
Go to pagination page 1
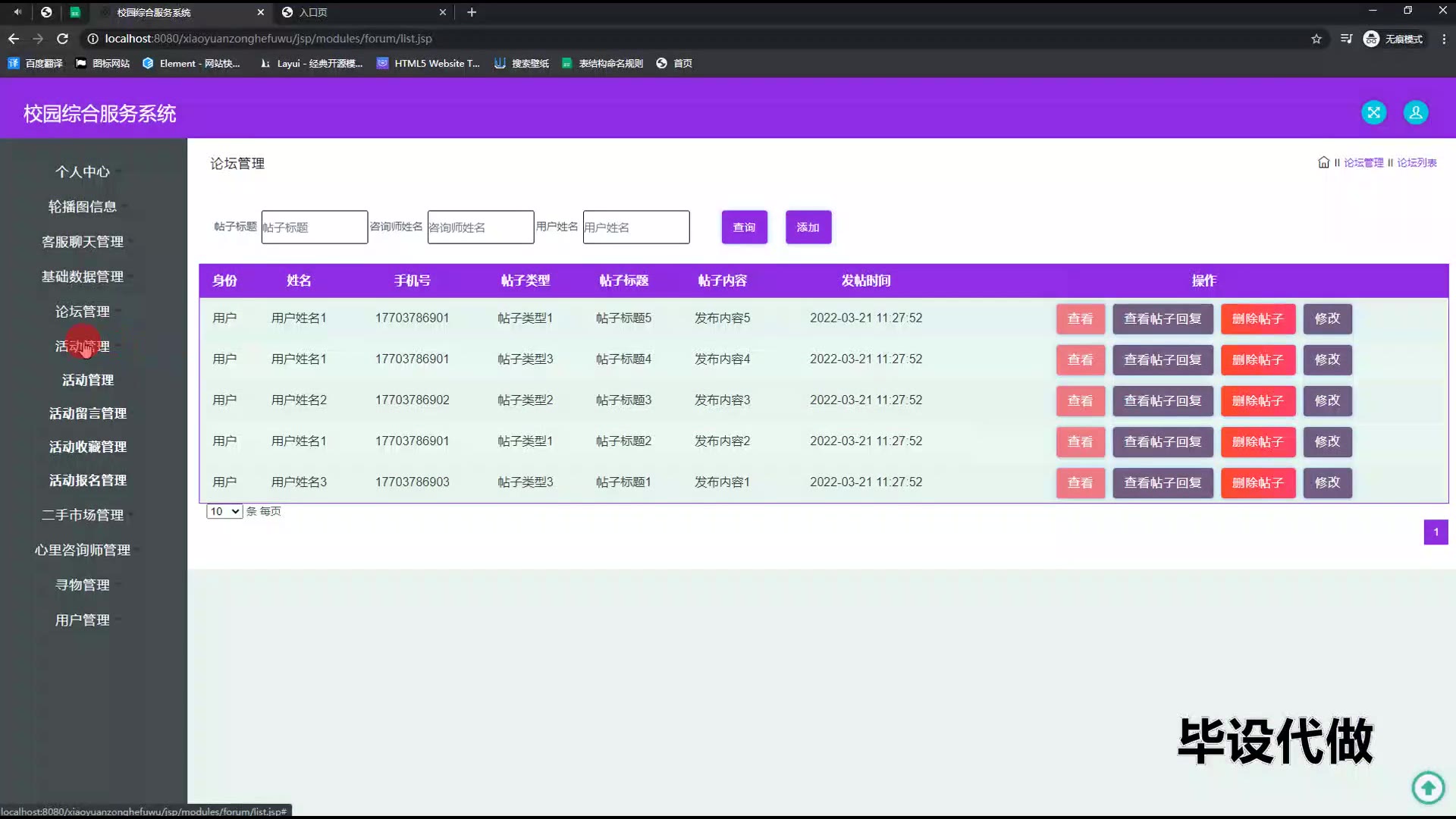(x=1436, y=532)
